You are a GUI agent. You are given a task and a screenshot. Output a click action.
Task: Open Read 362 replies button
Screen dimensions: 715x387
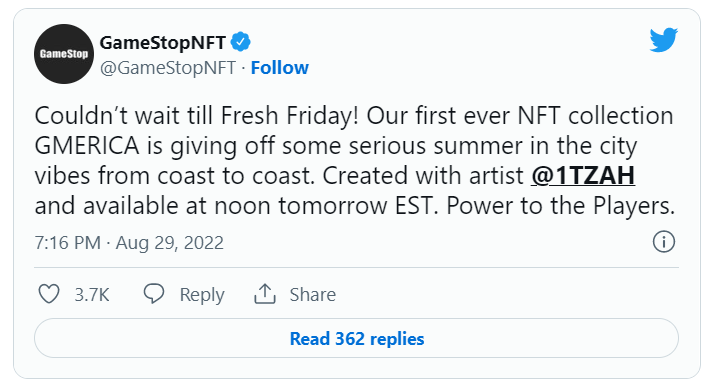pos(357,338)
